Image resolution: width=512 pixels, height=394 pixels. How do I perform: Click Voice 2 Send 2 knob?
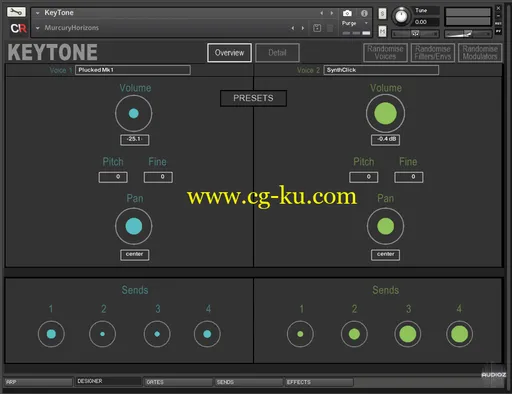354,334
